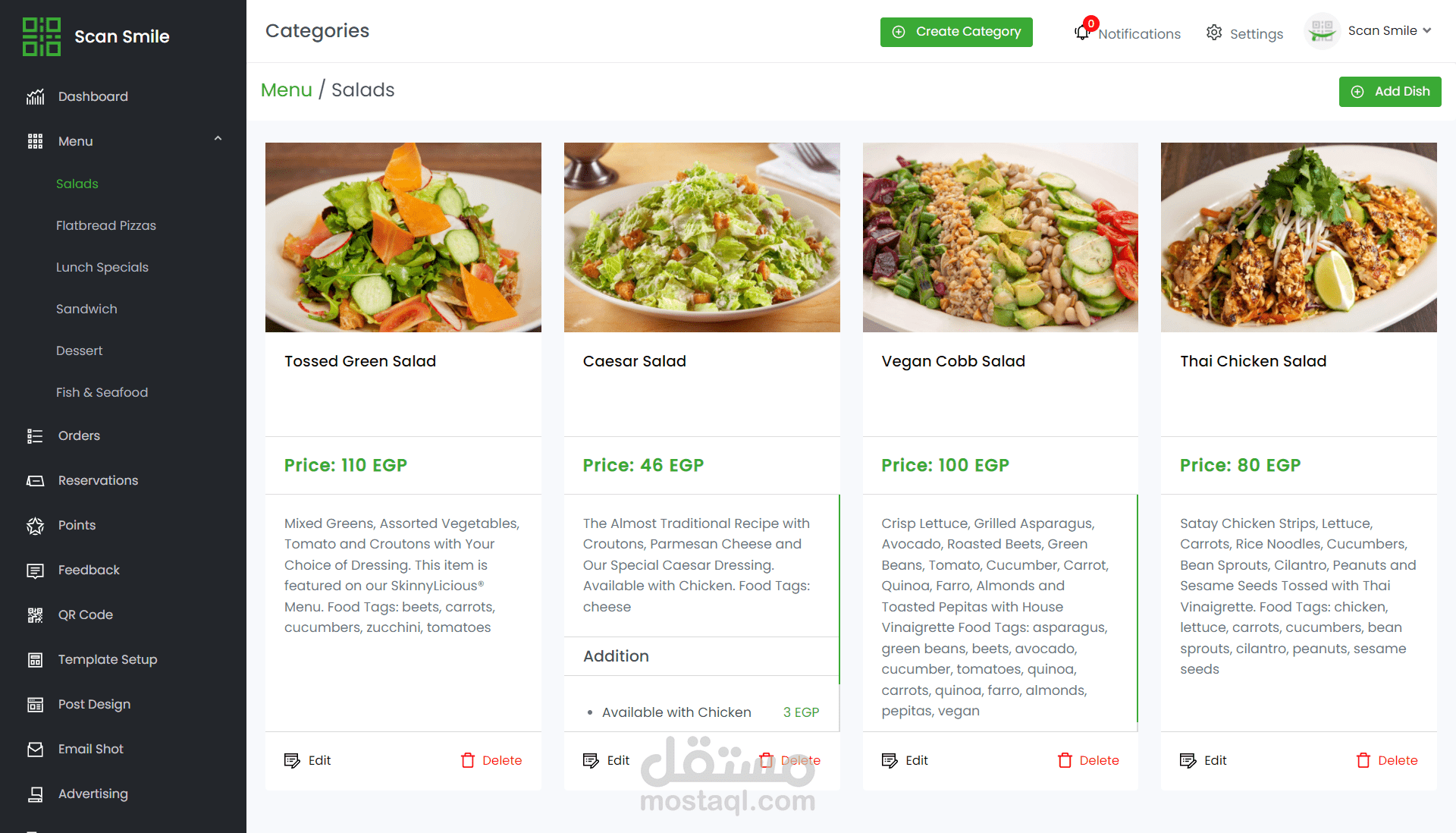Click the Feedback sidebar icon

(x=35, y=570)
